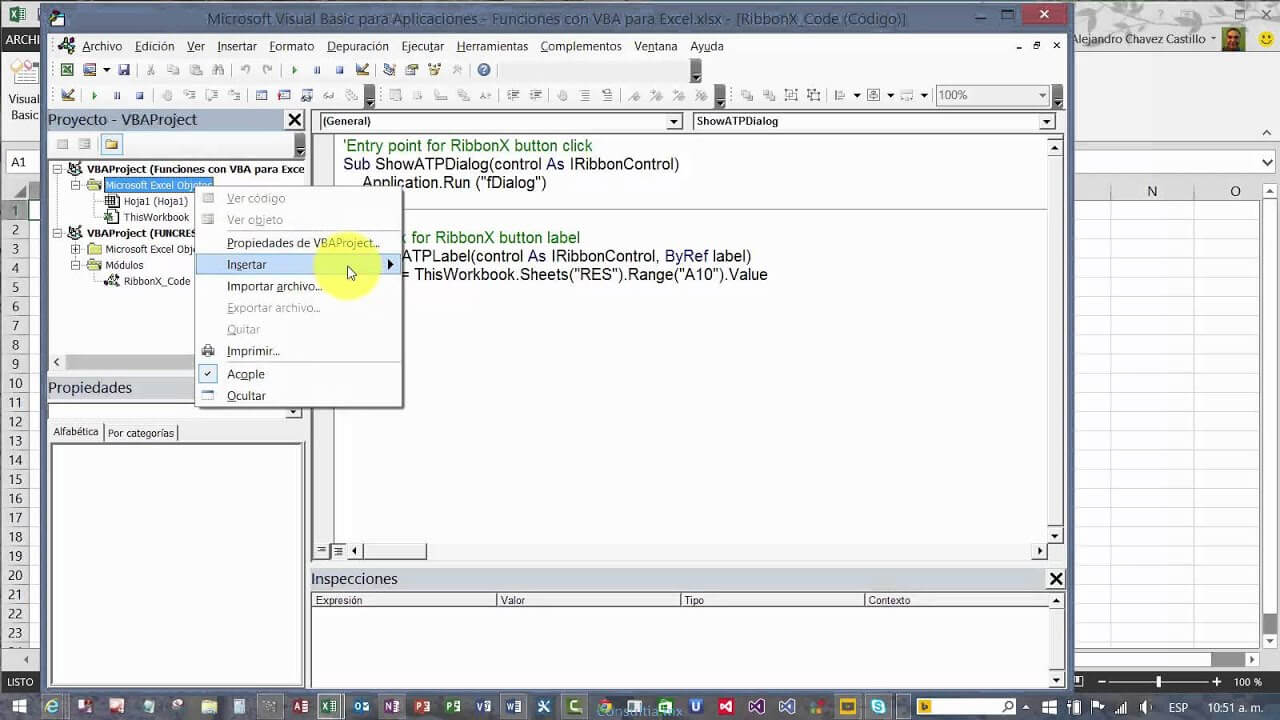Open the 100% zoom dropdown in the toolbar
The height and width of the screenshot is (720, 1280).
[x=1043, y=95]
